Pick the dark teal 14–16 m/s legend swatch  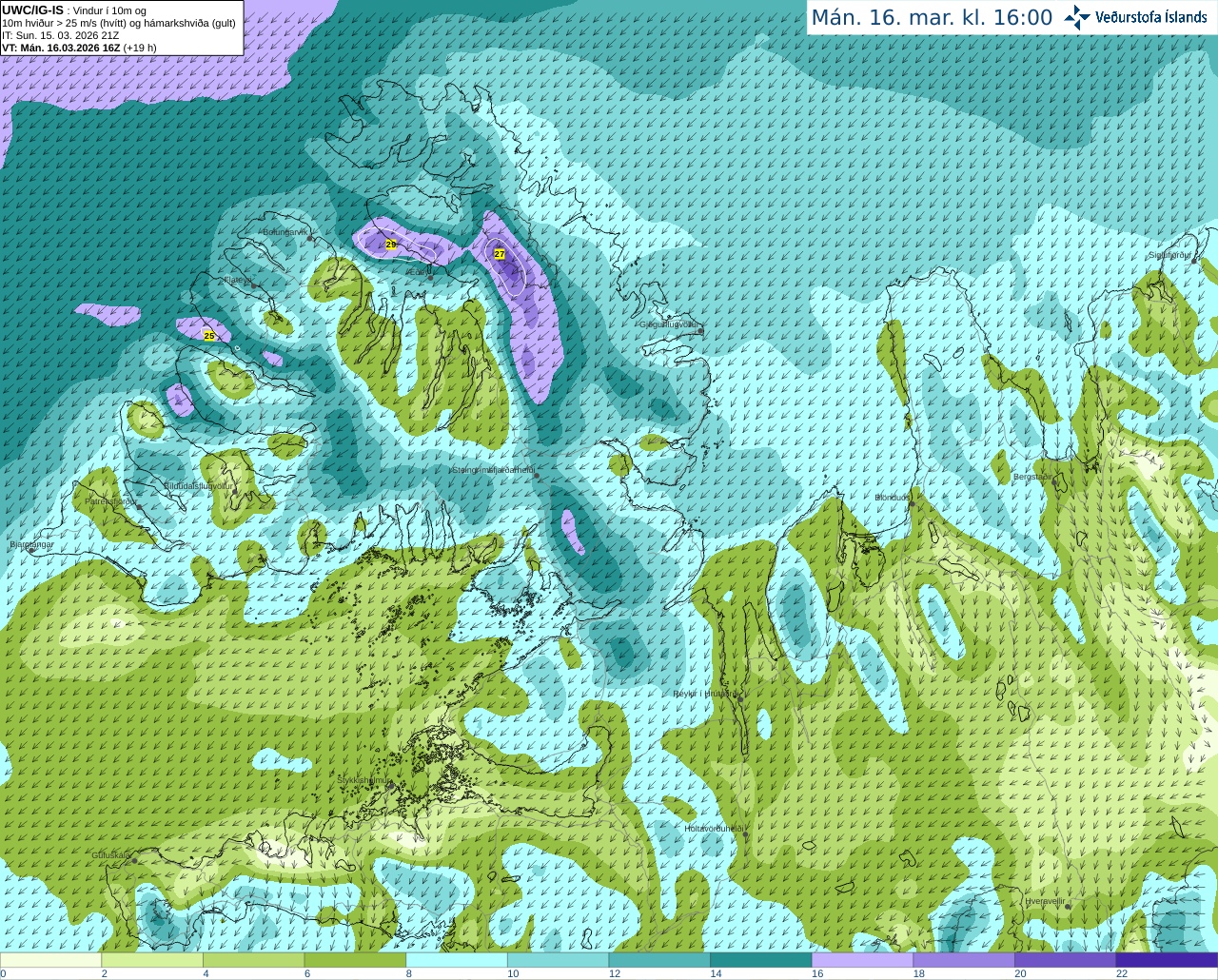pos(761,960)
